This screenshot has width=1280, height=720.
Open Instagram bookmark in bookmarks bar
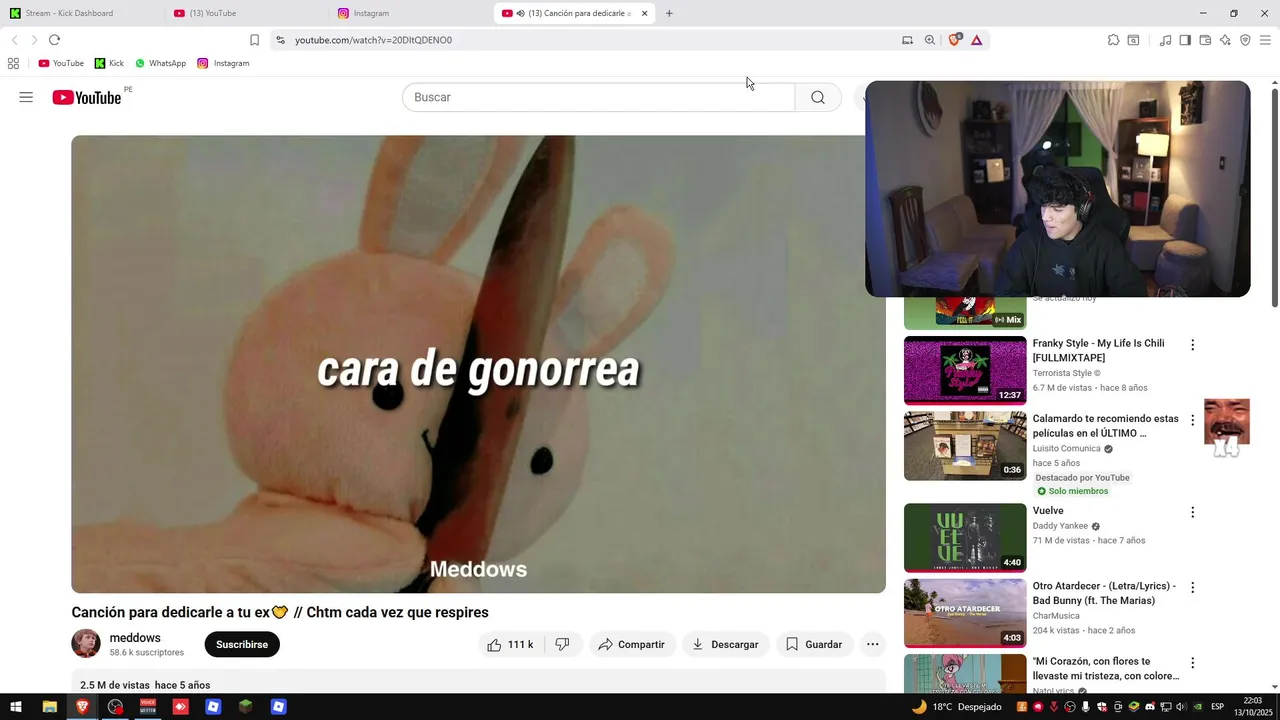pyautogui.click(x=223, y=63)
